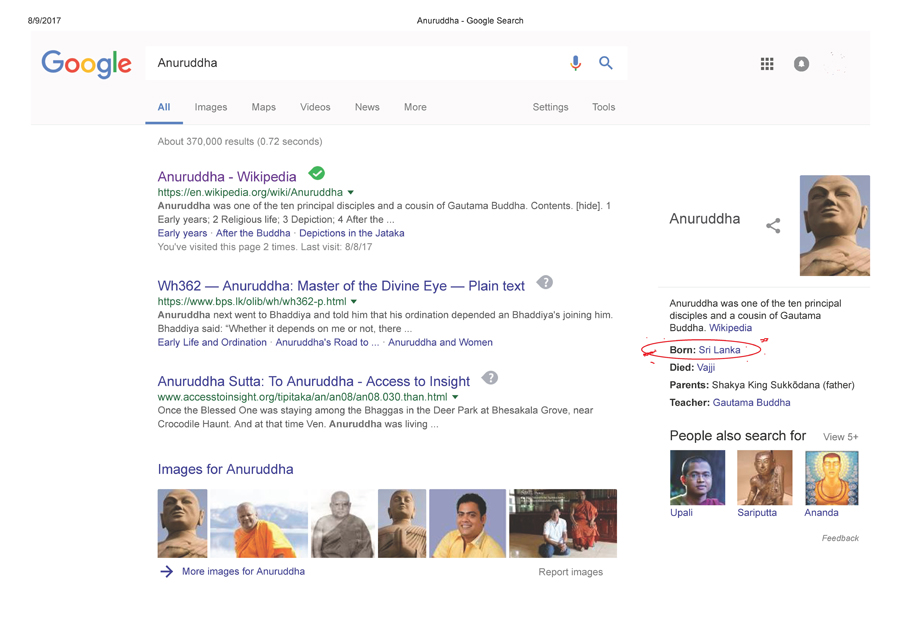Click question mark icon beside Anuruddha Sutta result
Viewport: 900px width, 636px height.
coord(490,378)
